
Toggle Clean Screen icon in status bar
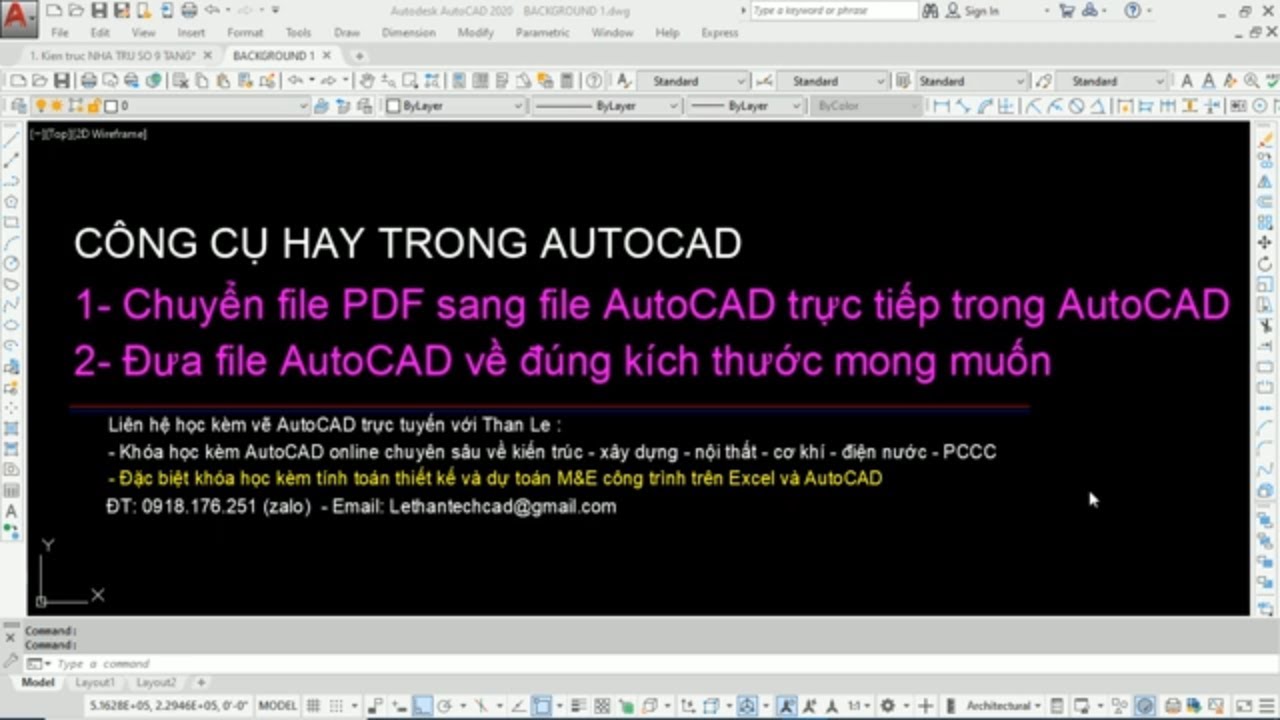tap(1244, 706)
